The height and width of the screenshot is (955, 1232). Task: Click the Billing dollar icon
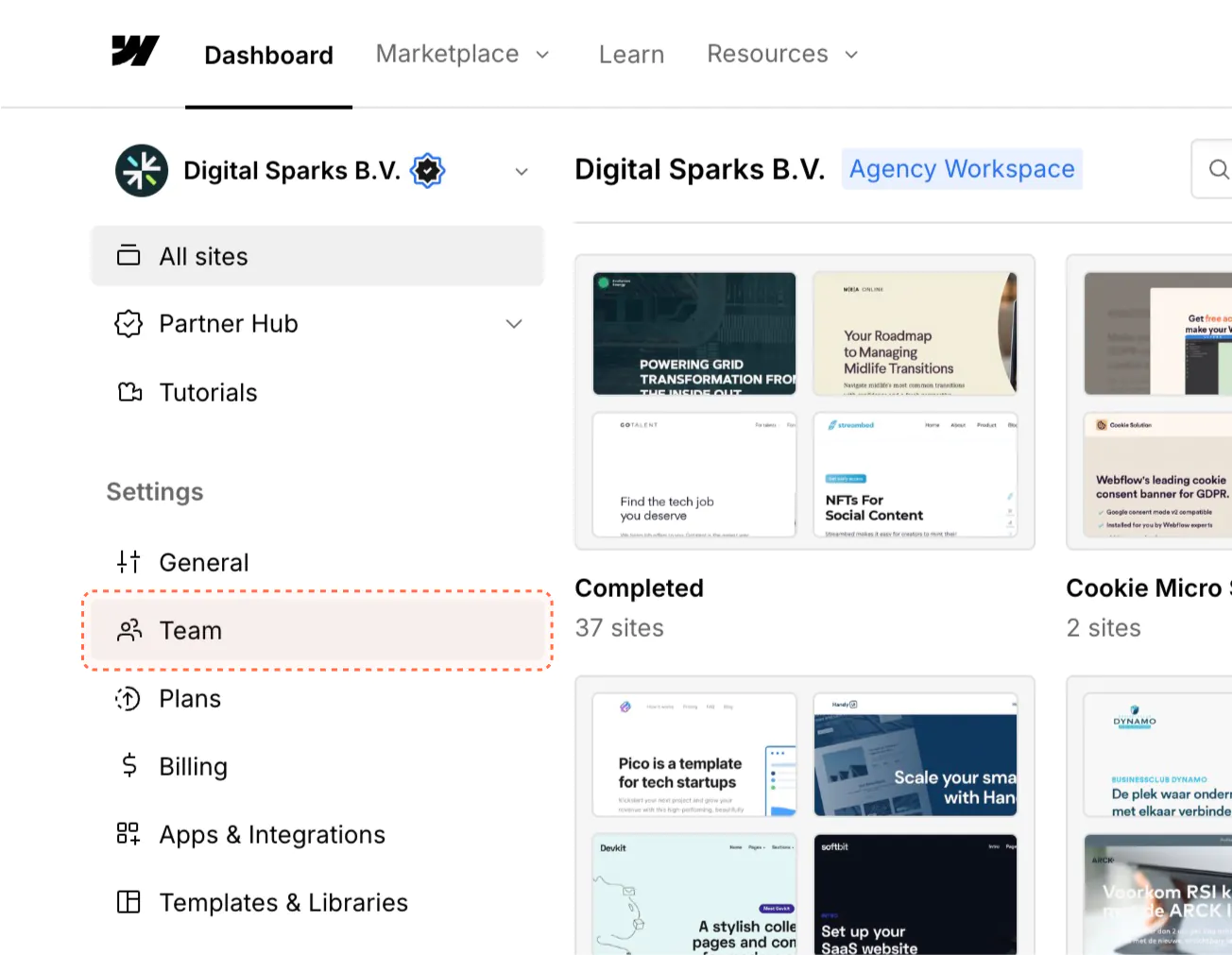(129, 765)
